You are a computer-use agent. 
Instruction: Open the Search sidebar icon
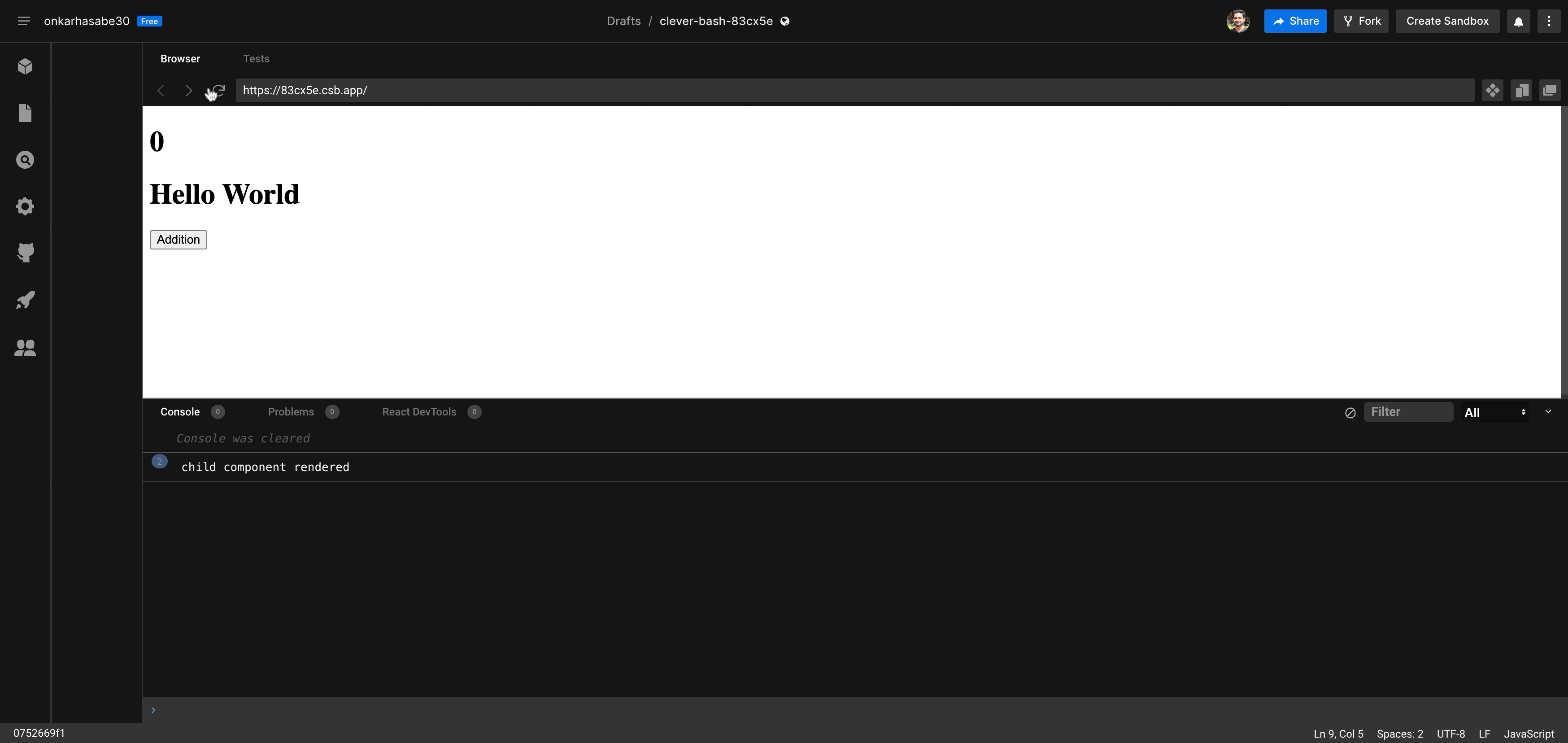point(25,160)
